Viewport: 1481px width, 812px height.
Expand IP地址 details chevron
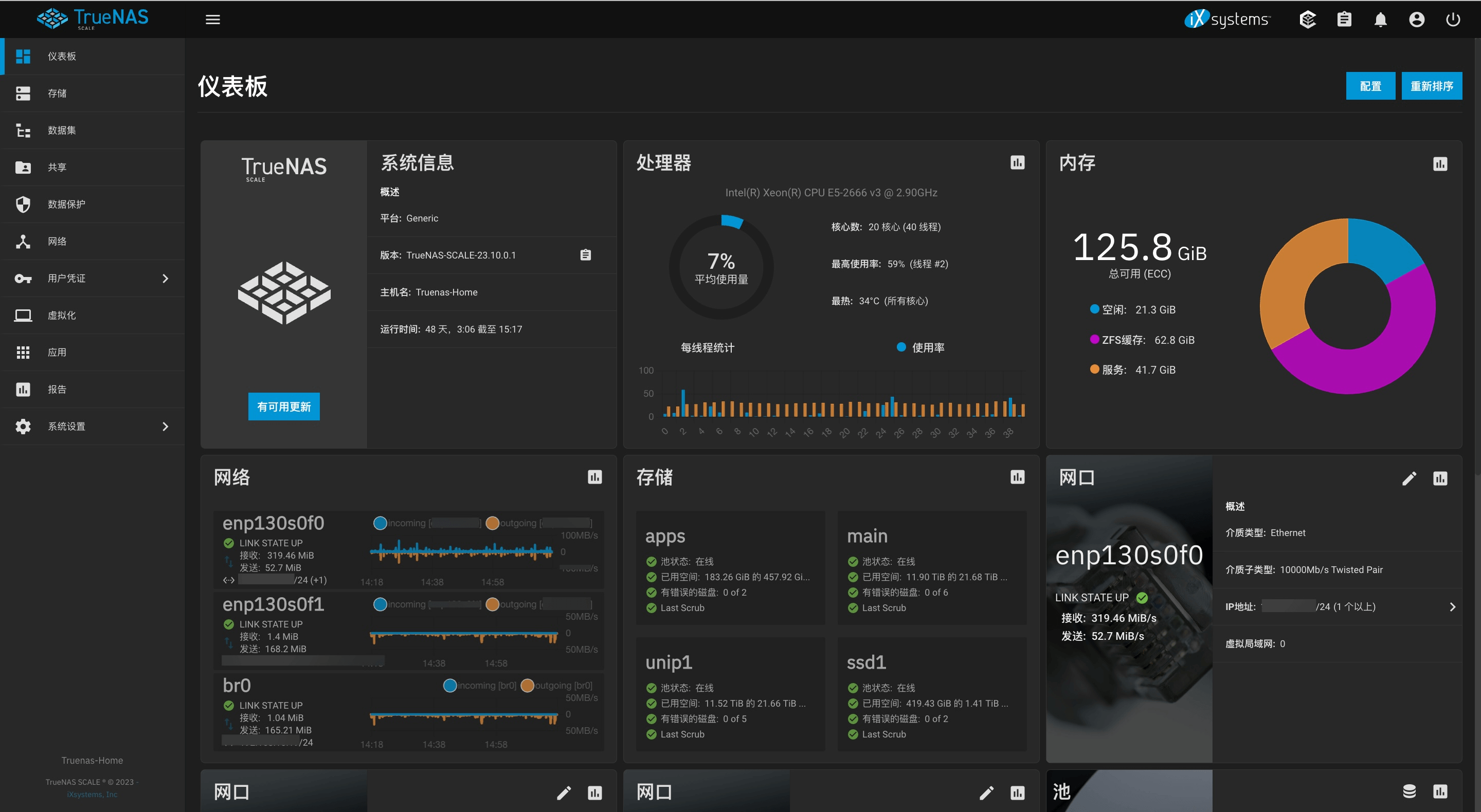[1452, 607]
